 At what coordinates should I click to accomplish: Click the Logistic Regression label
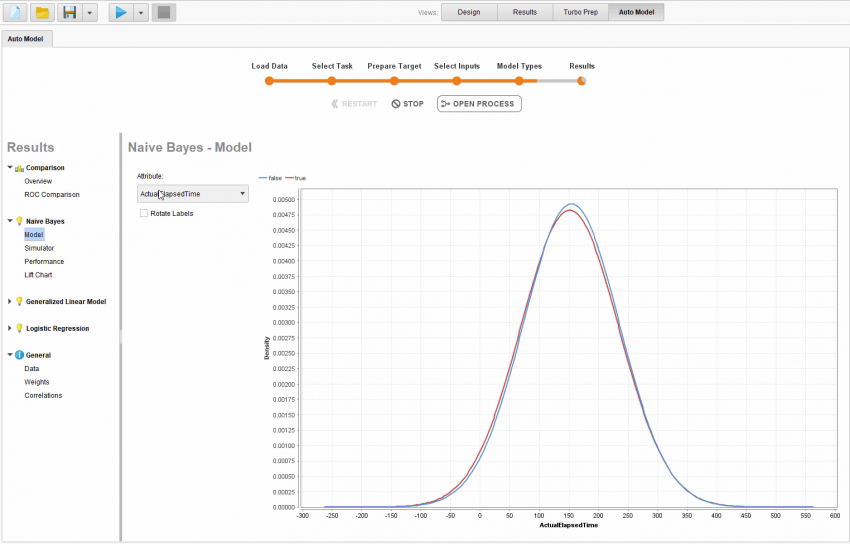[x=57, y=328]
